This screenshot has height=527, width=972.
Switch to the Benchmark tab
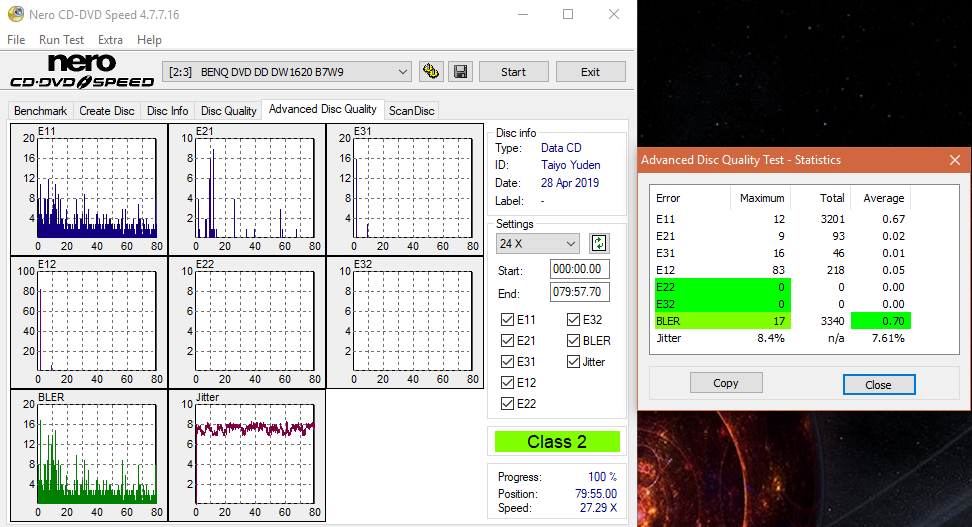[40, 110]
